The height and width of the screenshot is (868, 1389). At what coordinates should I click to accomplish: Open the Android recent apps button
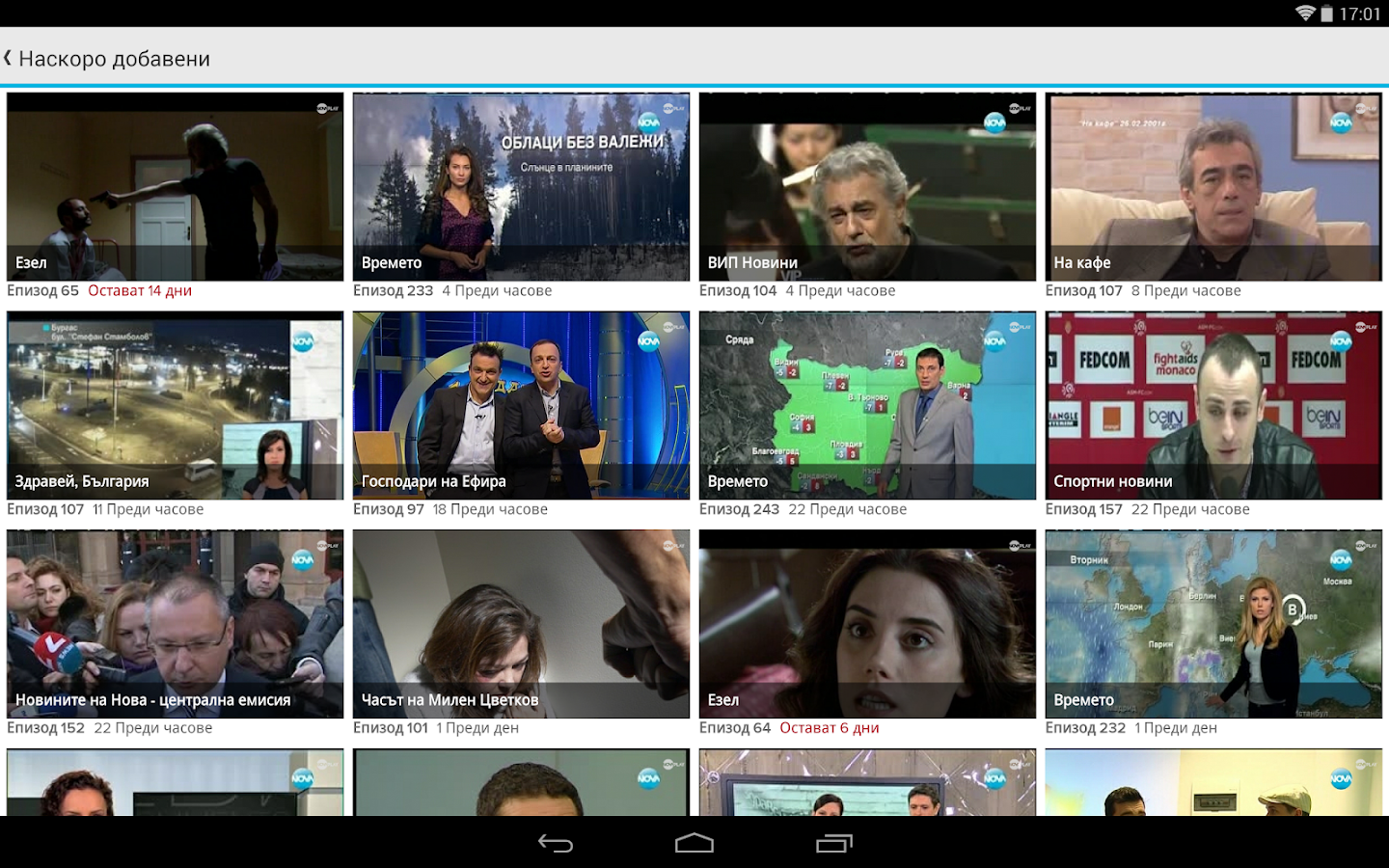pos(834,844)
